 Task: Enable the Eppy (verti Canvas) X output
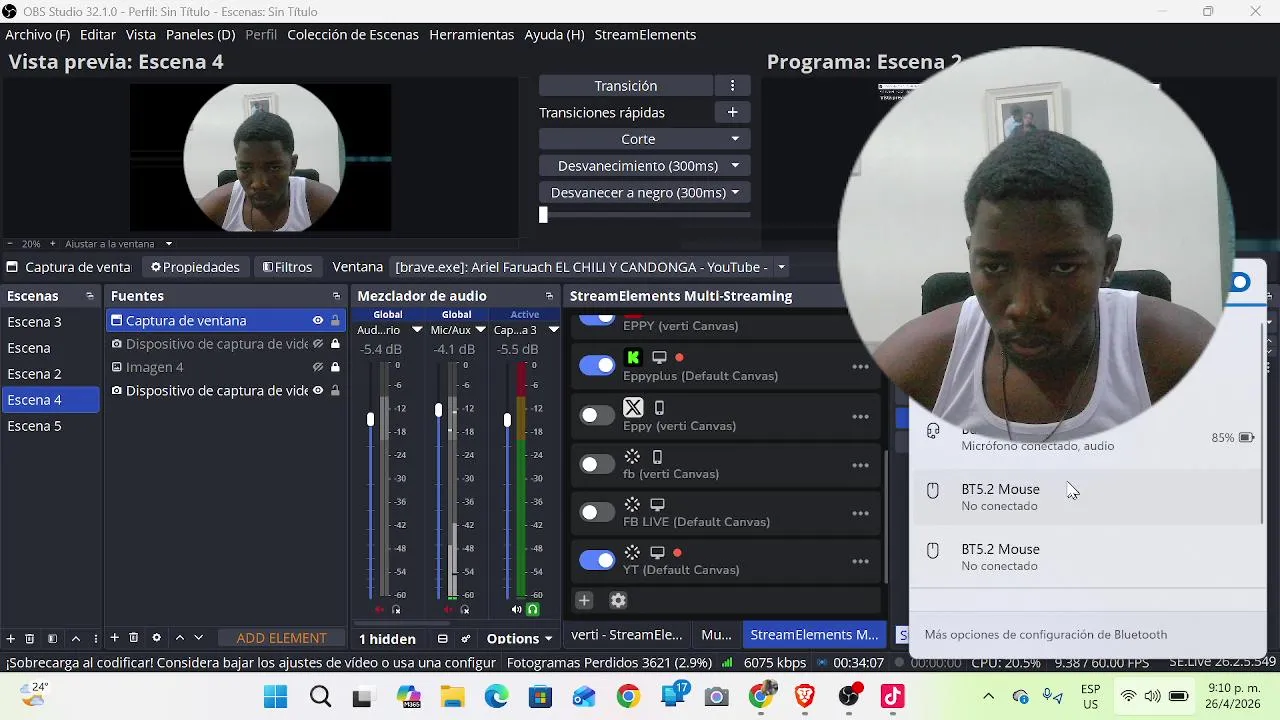(x=597, y=415)
